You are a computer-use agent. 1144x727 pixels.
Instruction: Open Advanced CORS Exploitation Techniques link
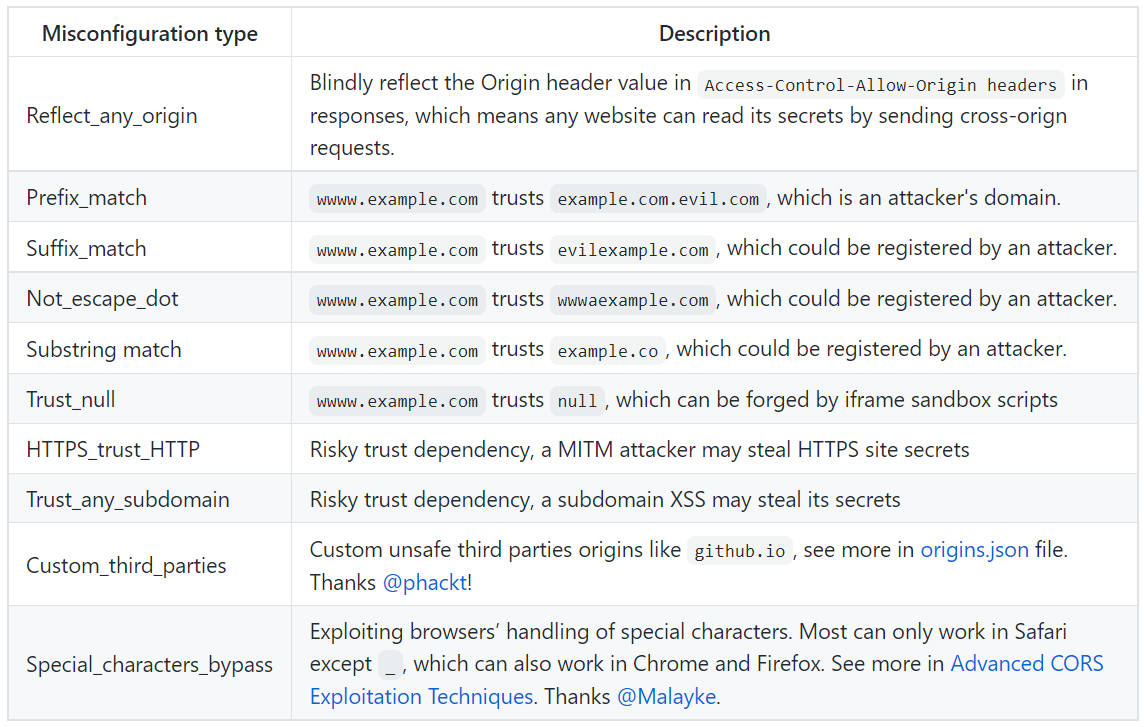1026,664
